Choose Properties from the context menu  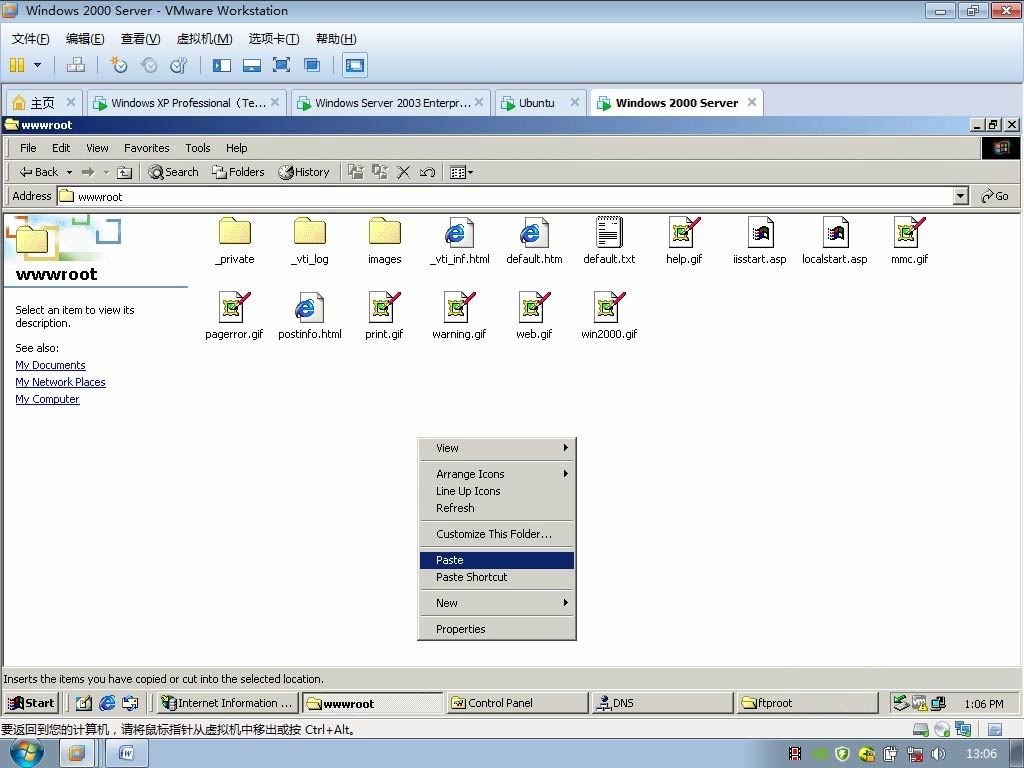[x=497, y=629]
